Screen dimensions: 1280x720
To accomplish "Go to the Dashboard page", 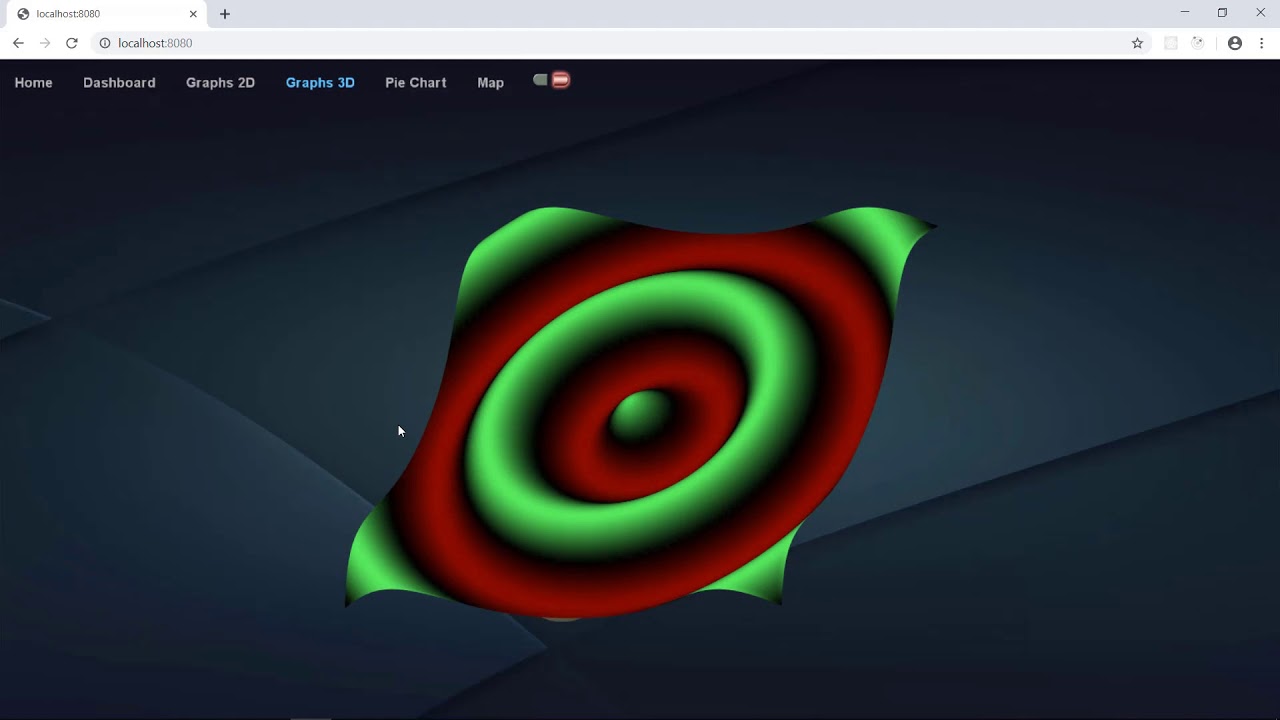I will coord(119,83).
